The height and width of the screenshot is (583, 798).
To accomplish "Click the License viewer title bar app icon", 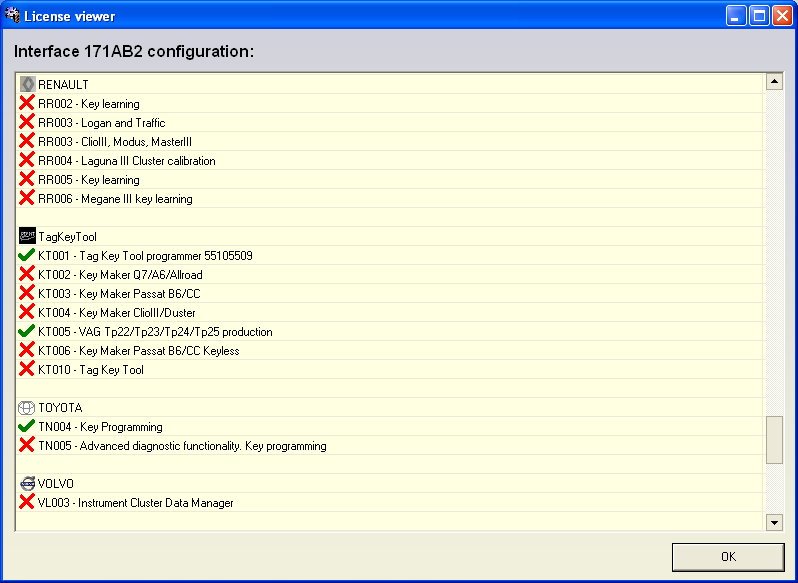I will click(12, 15).
